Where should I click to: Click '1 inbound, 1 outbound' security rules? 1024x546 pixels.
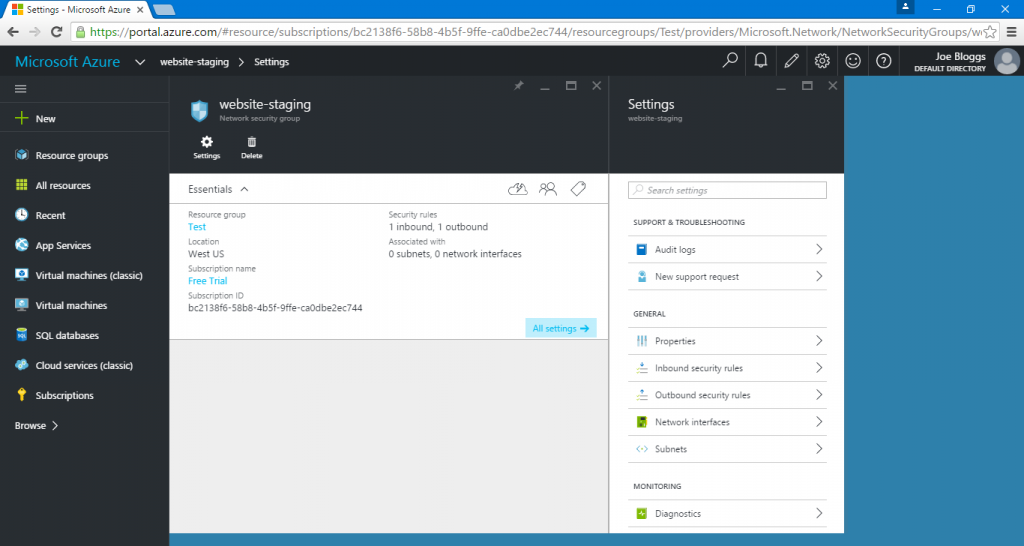click(438, 227)
